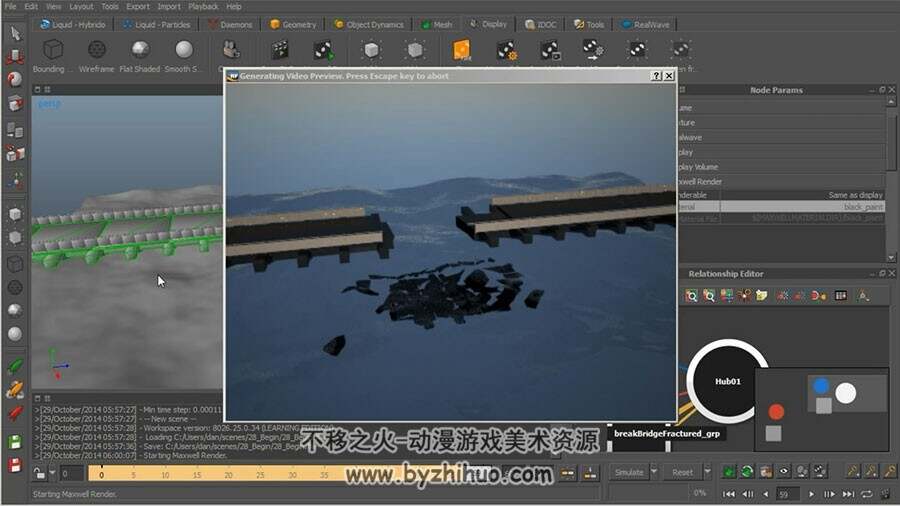Click the orange rocket icon in left toolbar

pos(15,390)
